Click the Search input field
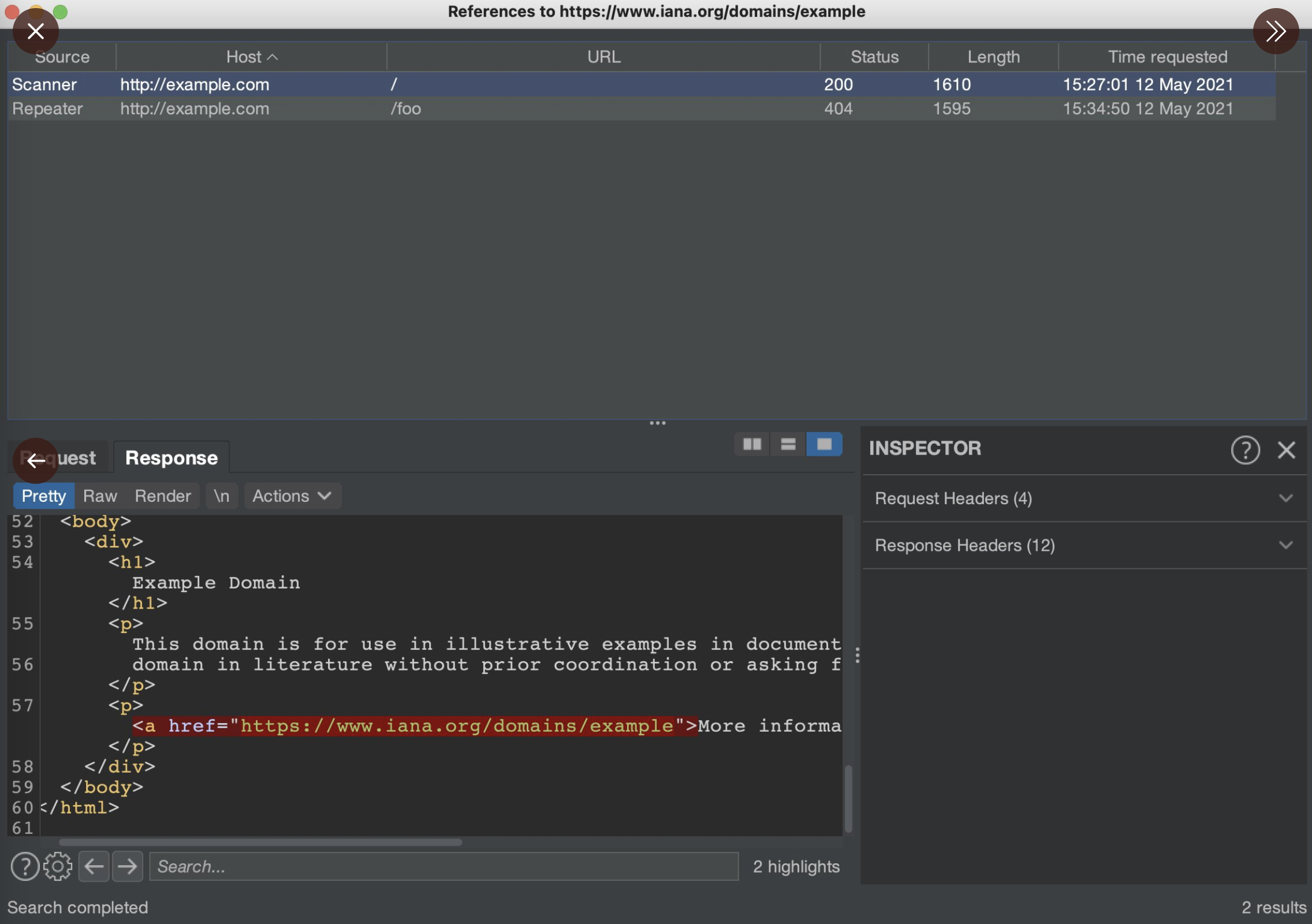 tap(443, 866)
